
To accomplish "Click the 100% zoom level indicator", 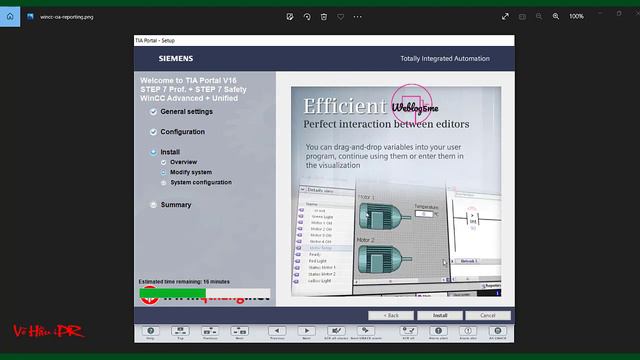I will coord(576,16).
